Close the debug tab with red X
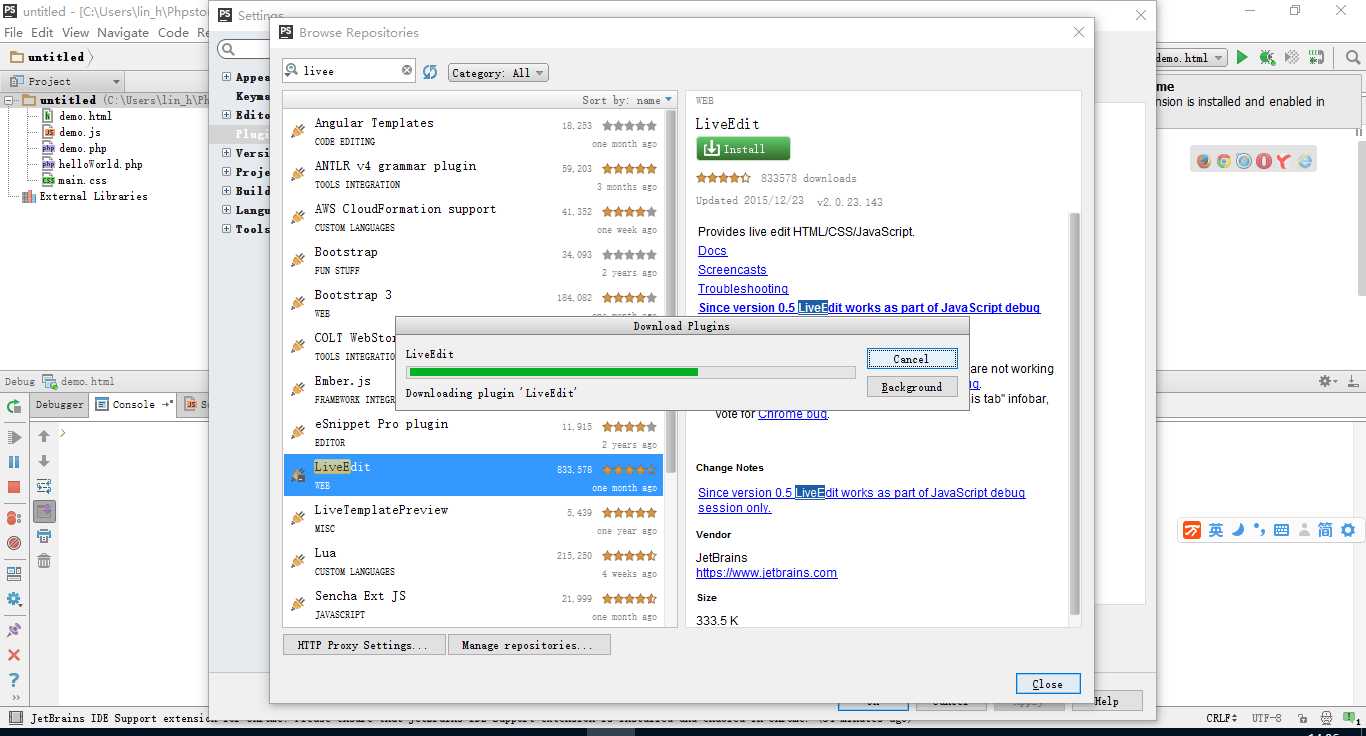 14,655
